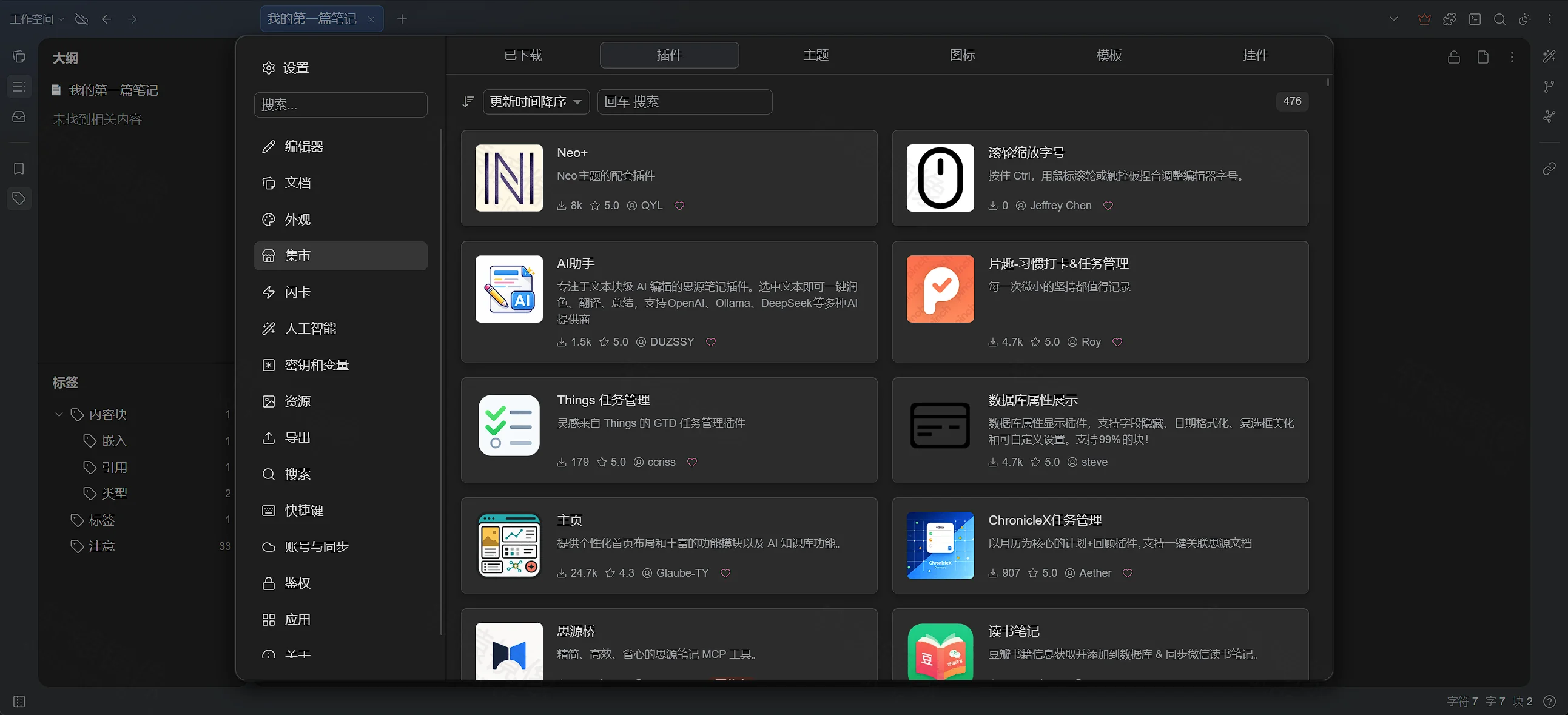The height and width of the screenshot is (715, 1568).
Task: Click the heart icon on Neo+ card
Action: tap(679, 206)
